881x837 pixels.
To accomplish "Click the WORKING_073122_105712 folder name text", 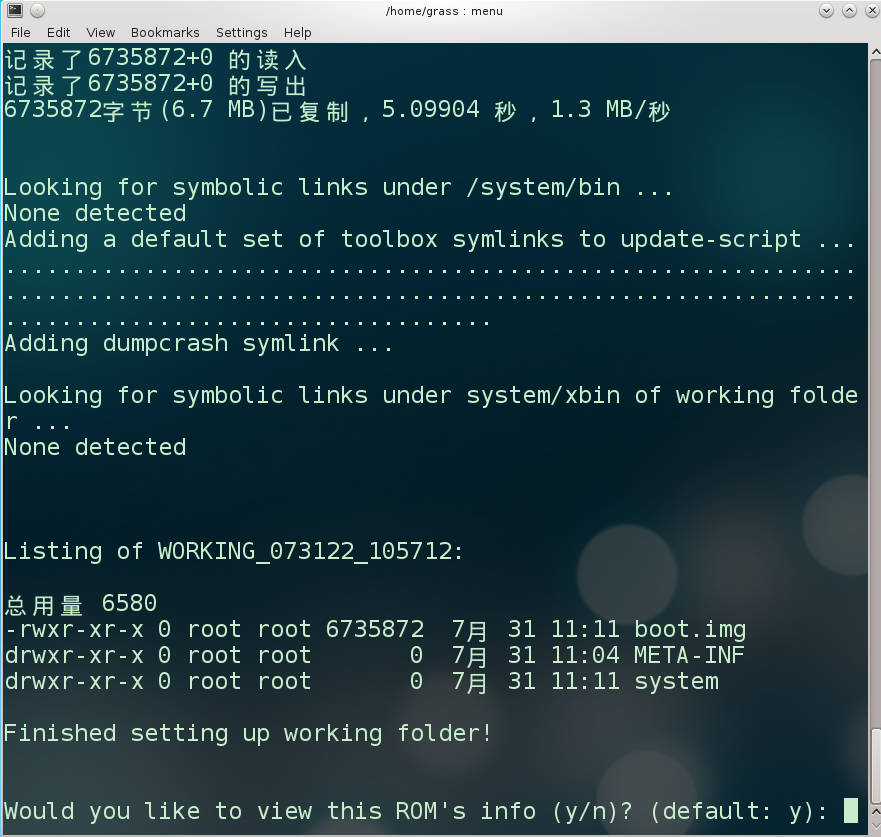I will click(x=305, y=551).
